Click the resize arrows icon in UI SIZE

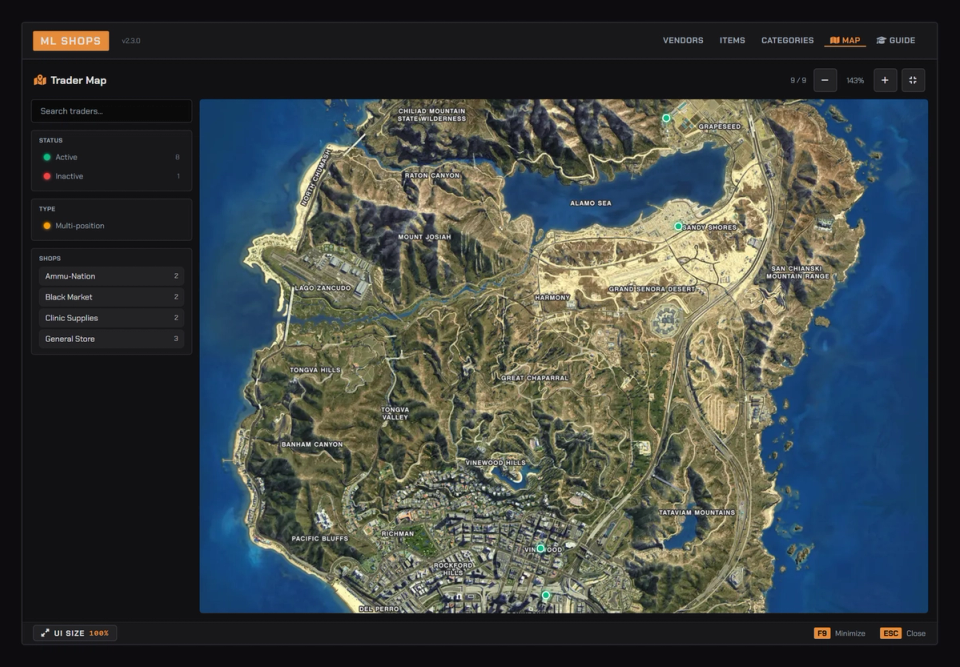[x=45, y=633]
